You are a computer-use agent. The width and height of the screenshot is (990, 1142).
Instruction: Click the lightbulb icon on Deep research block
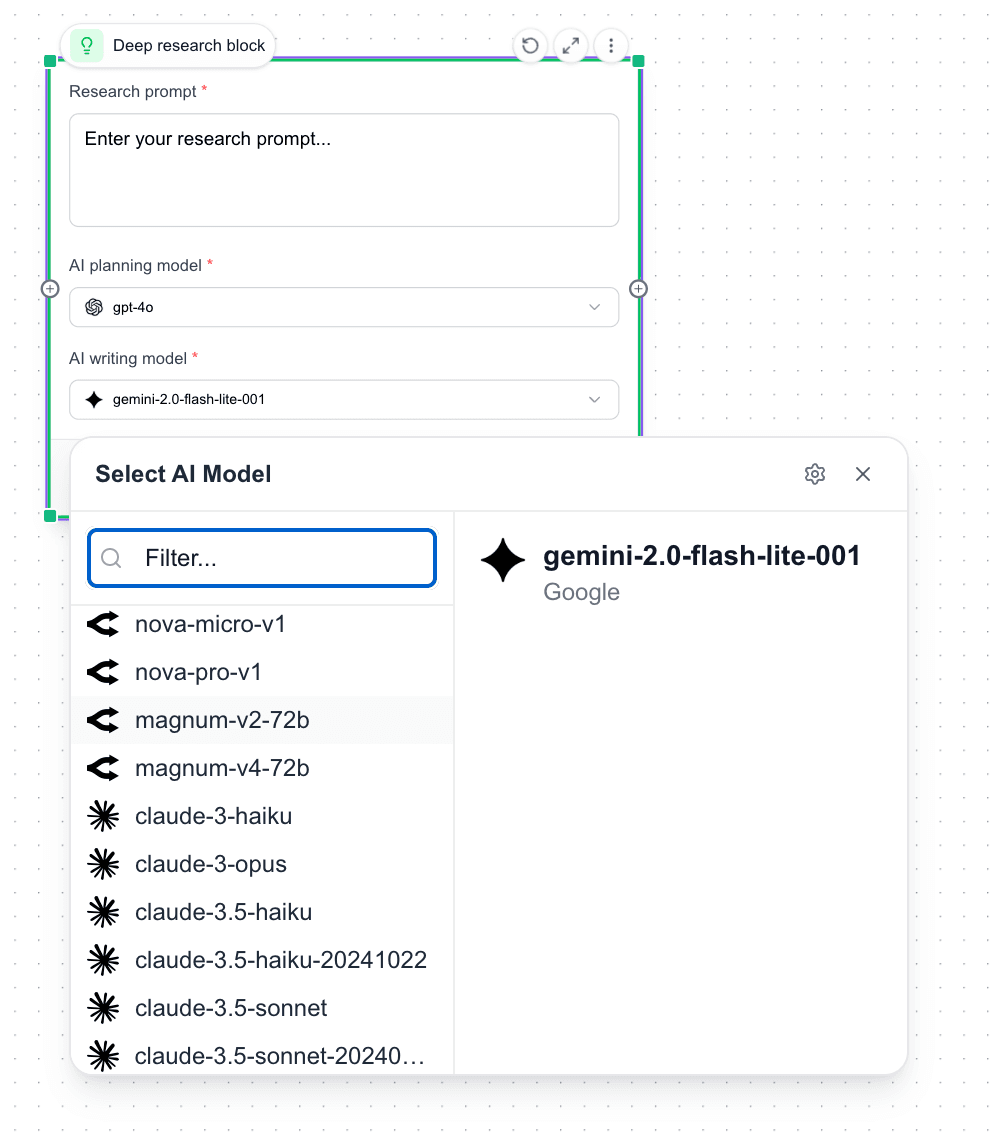click(x=86, y=45)
